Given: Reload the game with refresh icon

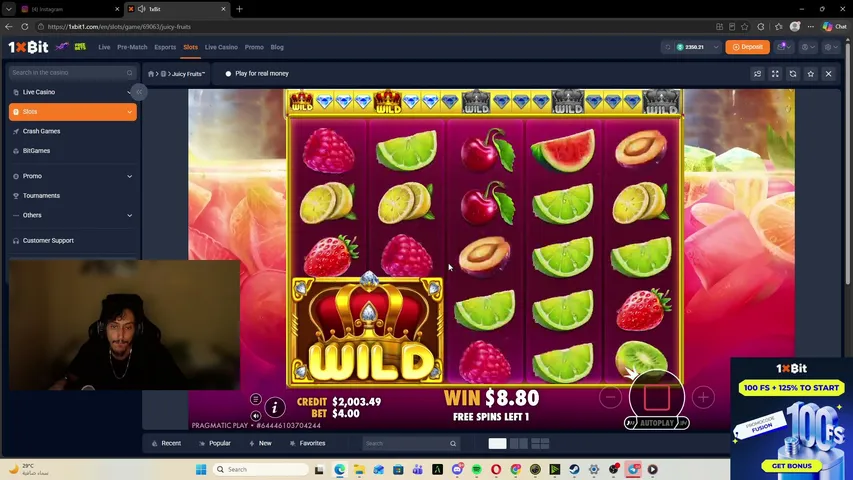Looking at the screenshot, I should pos(793,73).
